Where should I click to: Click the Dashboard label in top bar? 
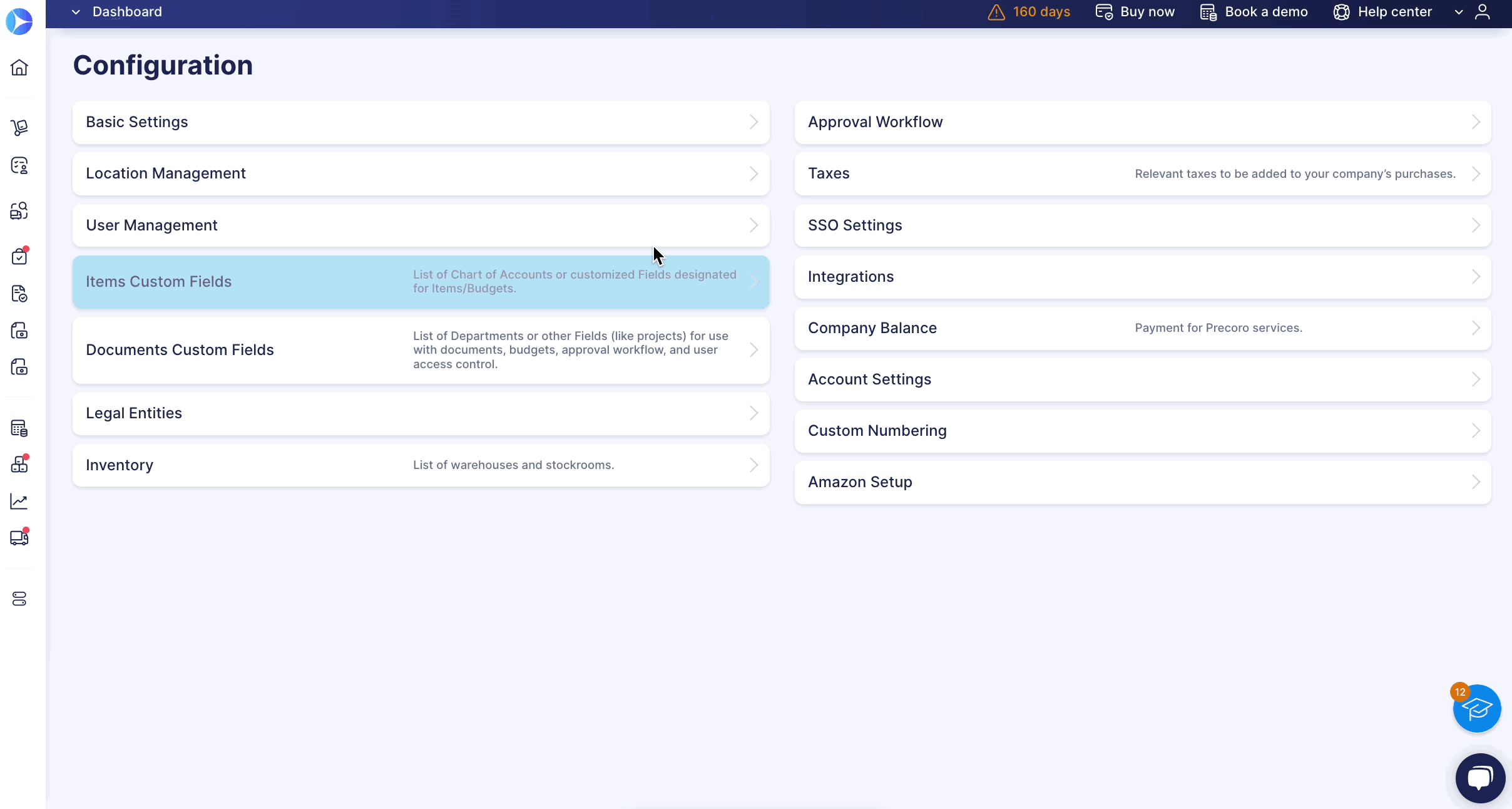127,12
